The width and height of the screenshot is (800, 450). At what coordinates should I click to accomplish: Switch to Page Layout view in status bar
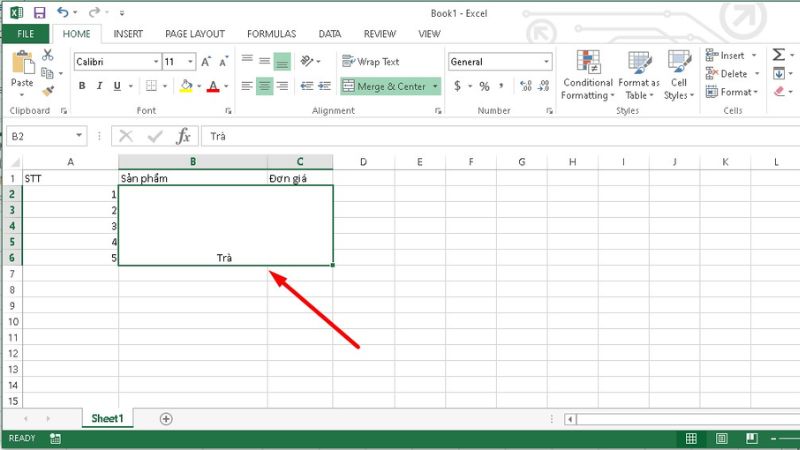click(721, 438)
